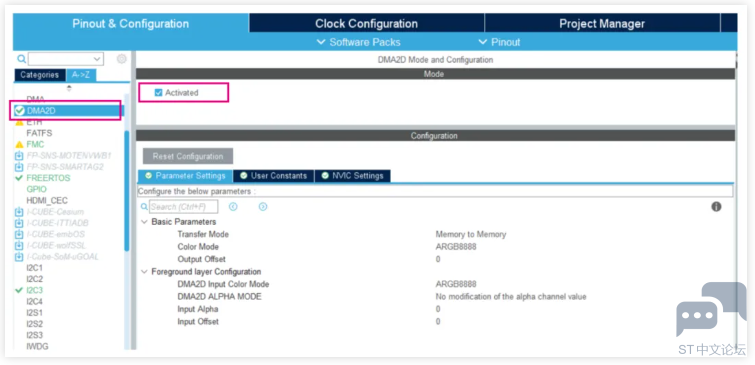Click the download icon beside I-CUBE-wolfSSL
The image size is (755, 365).
(19, 245)
